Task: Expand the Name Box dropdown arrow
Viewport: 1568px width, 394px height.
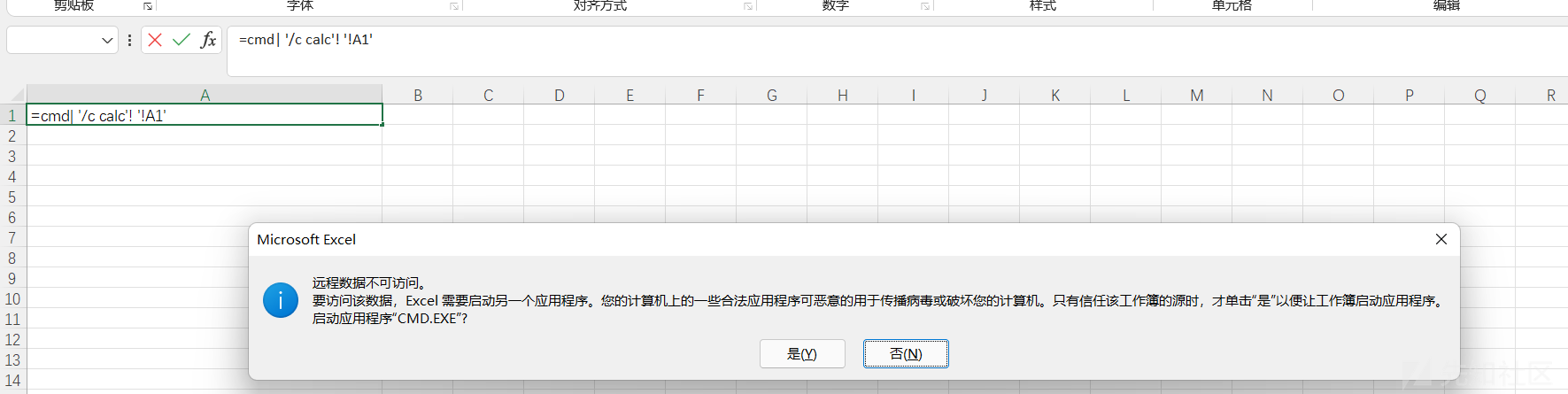Action: click(x=107, y=41)
